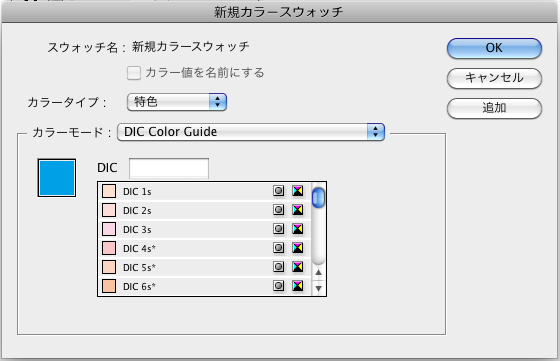Click the キャンセル button

click(494, 78)
